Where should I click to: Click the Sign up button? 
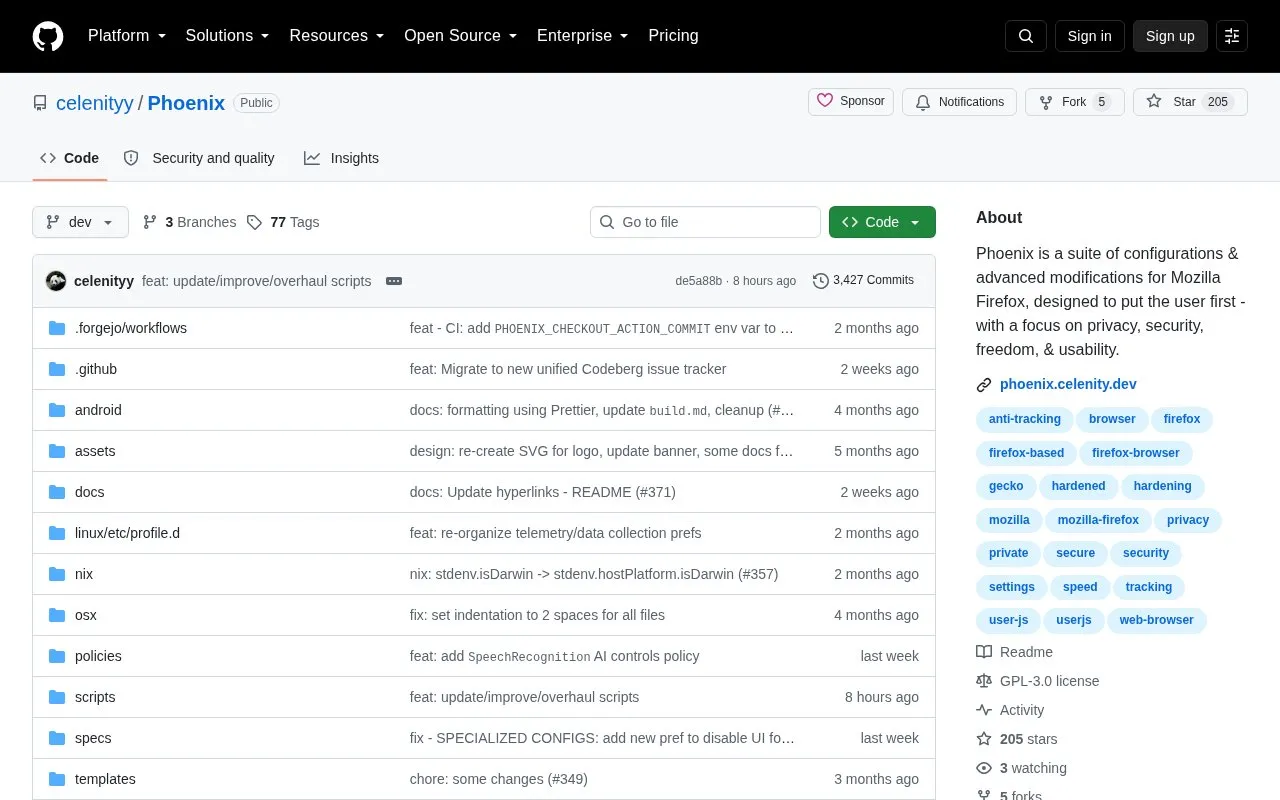click(1170, 36)
